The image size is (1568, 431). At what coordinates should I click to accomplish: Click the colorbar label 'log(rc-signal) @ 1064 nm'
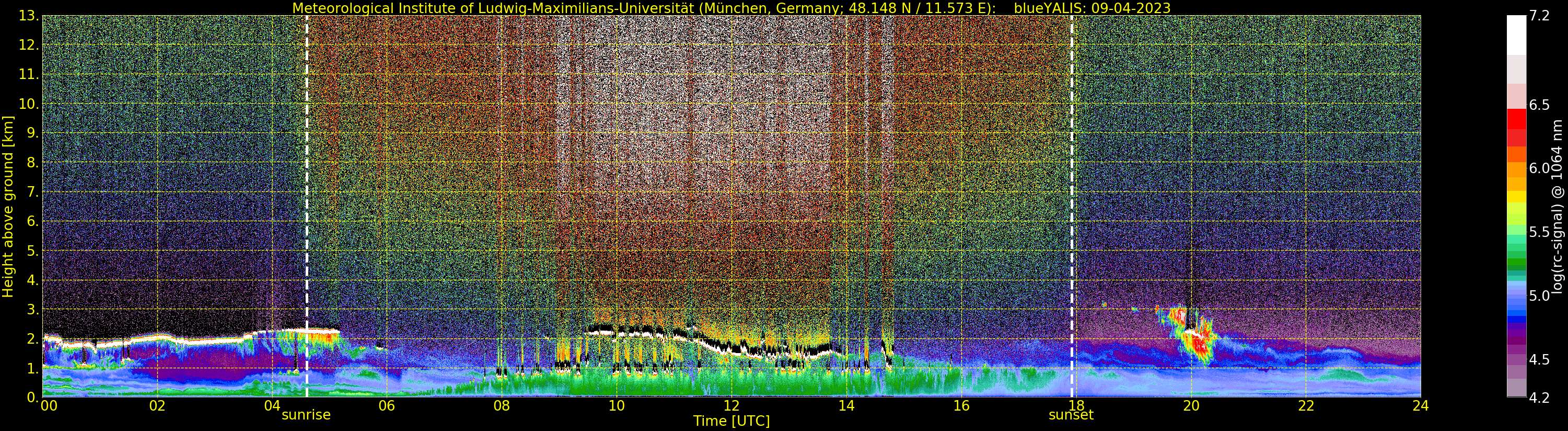point(1557,206)
